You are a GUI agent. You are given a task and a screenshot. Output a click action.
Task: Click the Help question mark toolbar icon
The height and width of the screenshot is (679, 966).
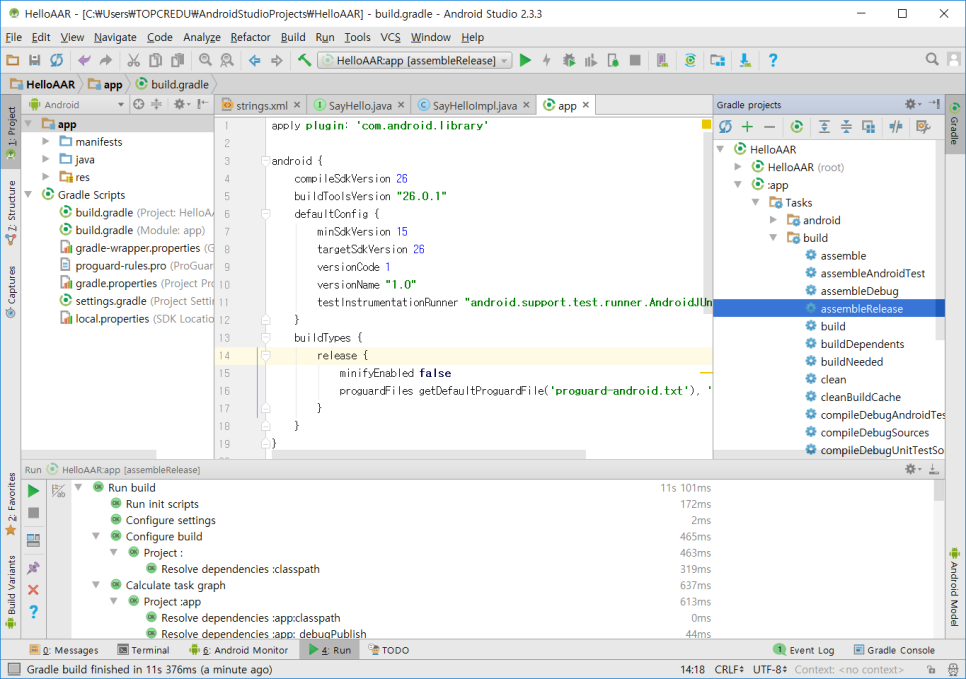[773, 60]
